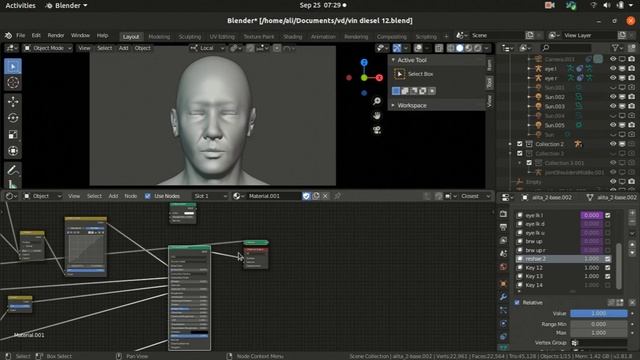Remove shape key with minus button
The height and width of the screenshot is (360, 640).
coord(632,222)
